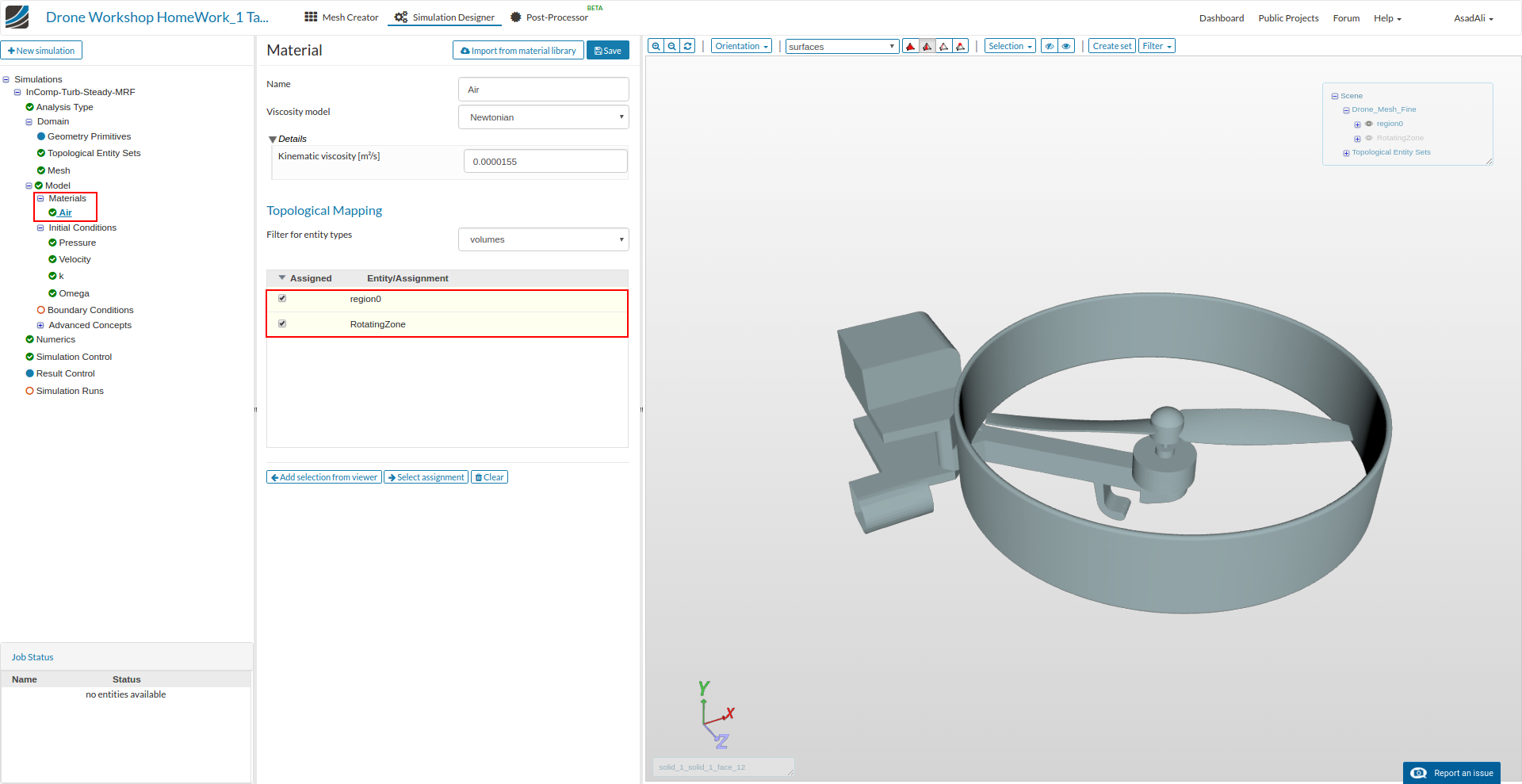The width and height of the screenshot is (1522, 784).
Task: Reset the 3D view with refresh icon
Action: 688,47
